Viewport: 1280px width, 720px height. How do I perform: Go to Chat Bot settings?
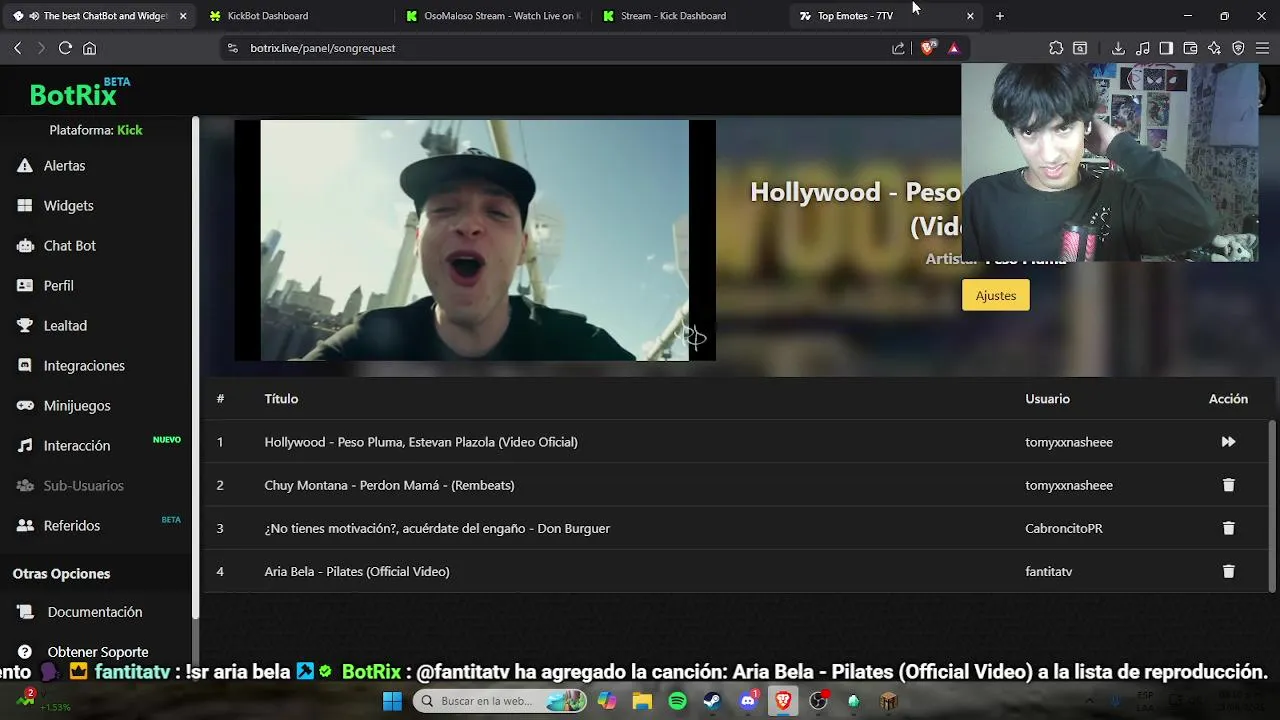point(69,246)
